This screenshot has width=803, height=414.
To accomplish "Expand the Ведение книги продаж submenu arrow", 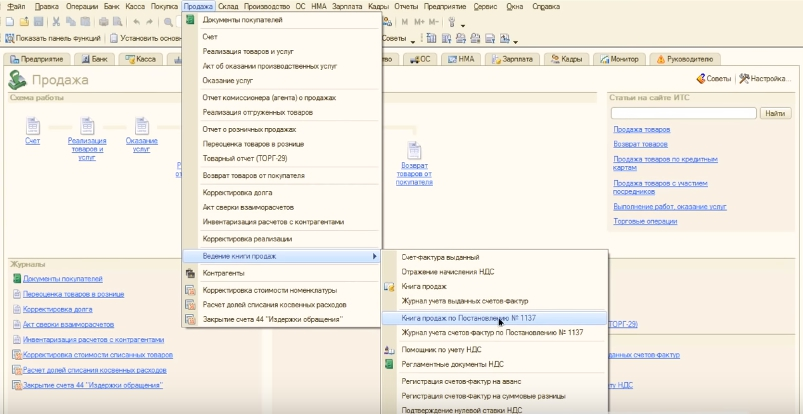I will pos(375,257).
